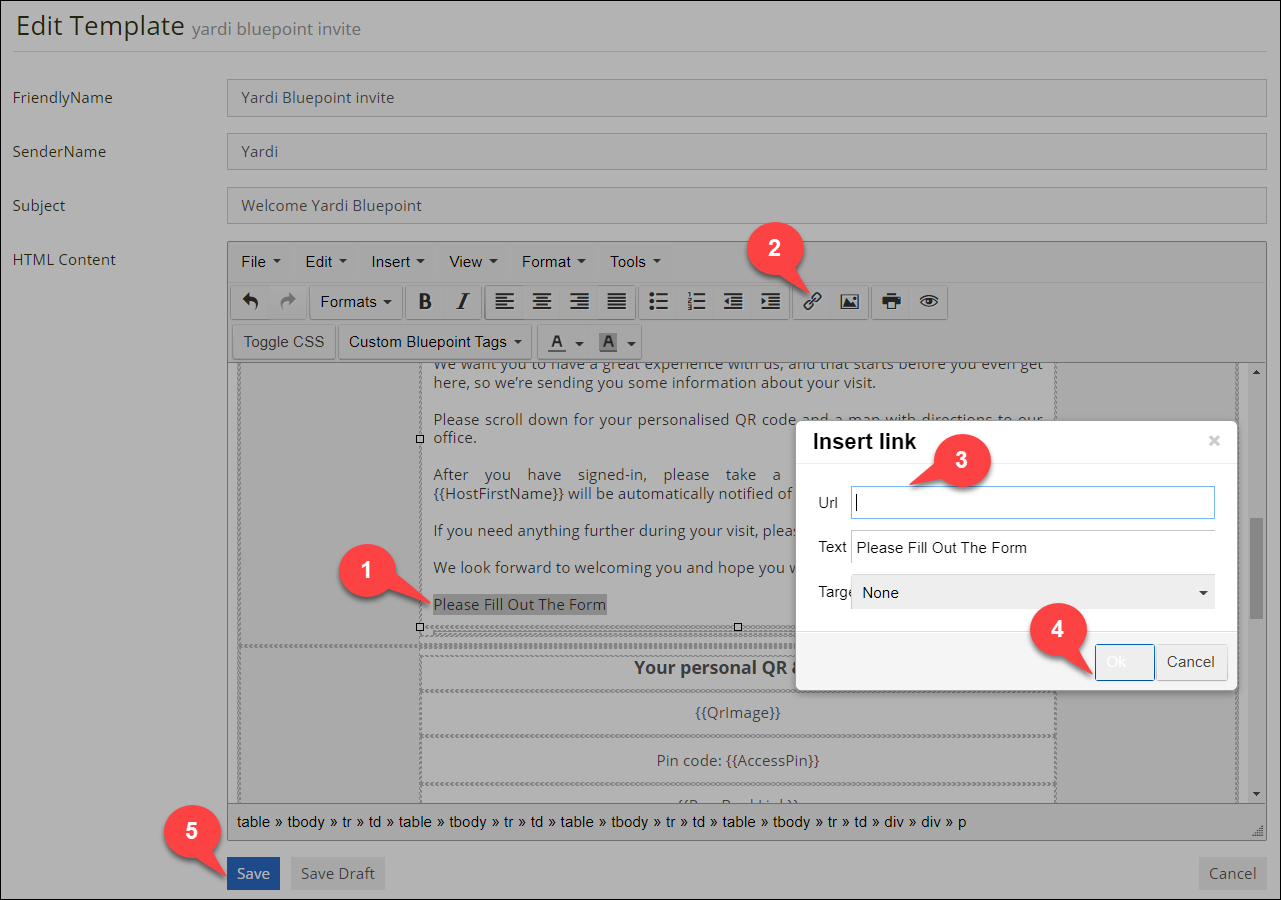
Task: Apply the background color (A) button
Action: pos(608,342)
